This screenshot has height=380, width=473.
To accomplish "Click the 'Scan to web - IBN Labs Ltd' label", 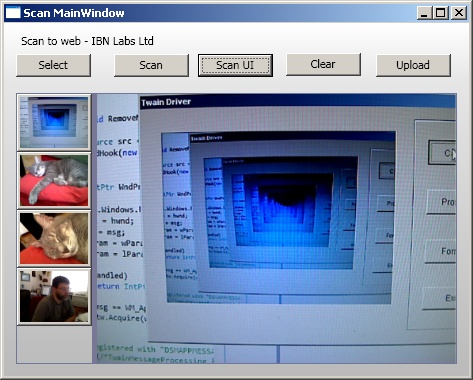I will pos(87,41).
